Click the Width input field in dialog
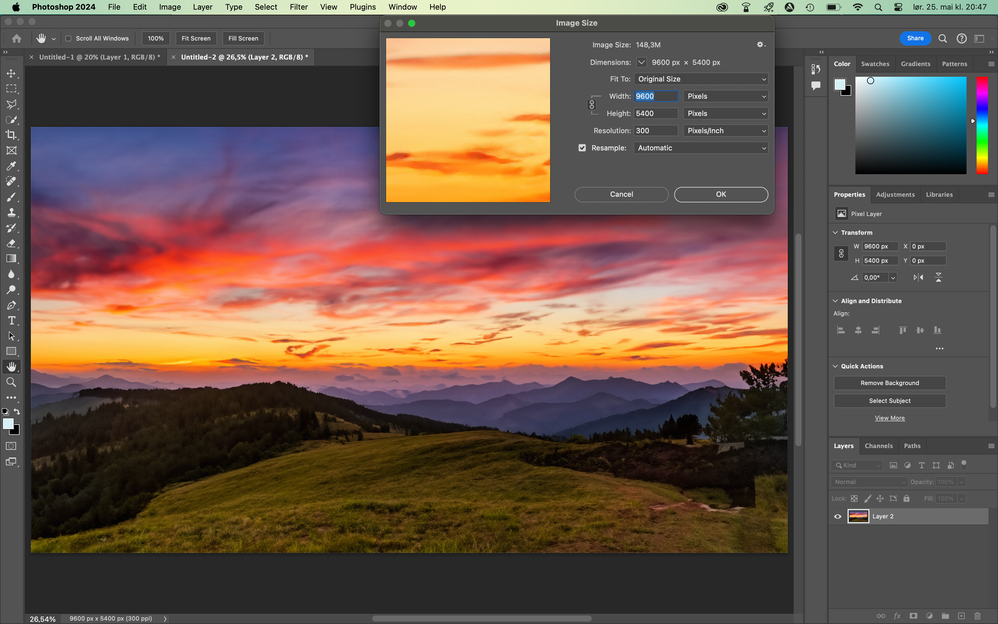998x624 pixels. (x=656, y=96)
